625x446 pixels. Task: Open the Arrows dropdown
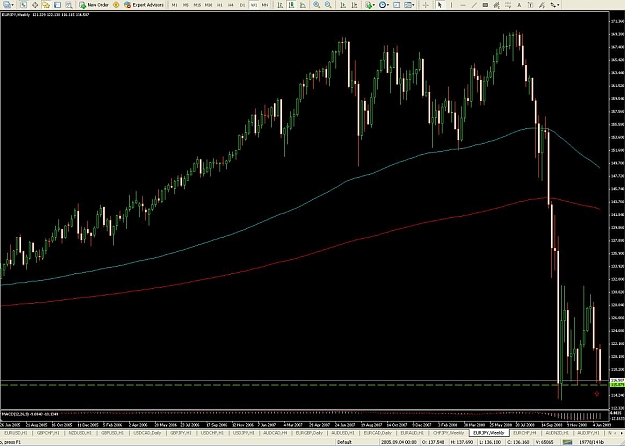(555, 5)
